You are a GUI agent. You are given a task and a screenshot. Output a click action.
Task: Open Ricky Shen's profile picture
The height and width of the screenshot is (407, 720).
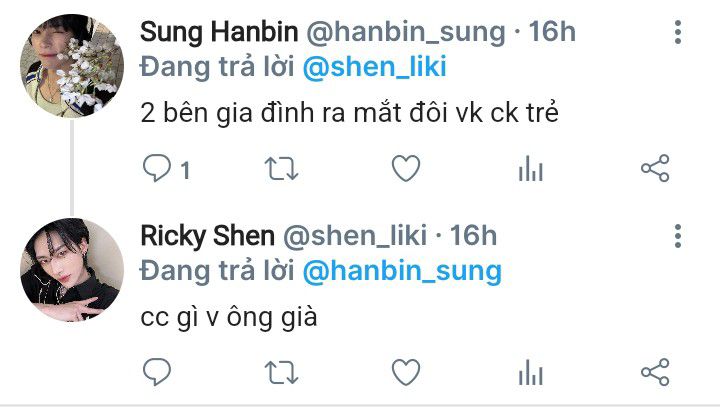click(x=72, y=270)
